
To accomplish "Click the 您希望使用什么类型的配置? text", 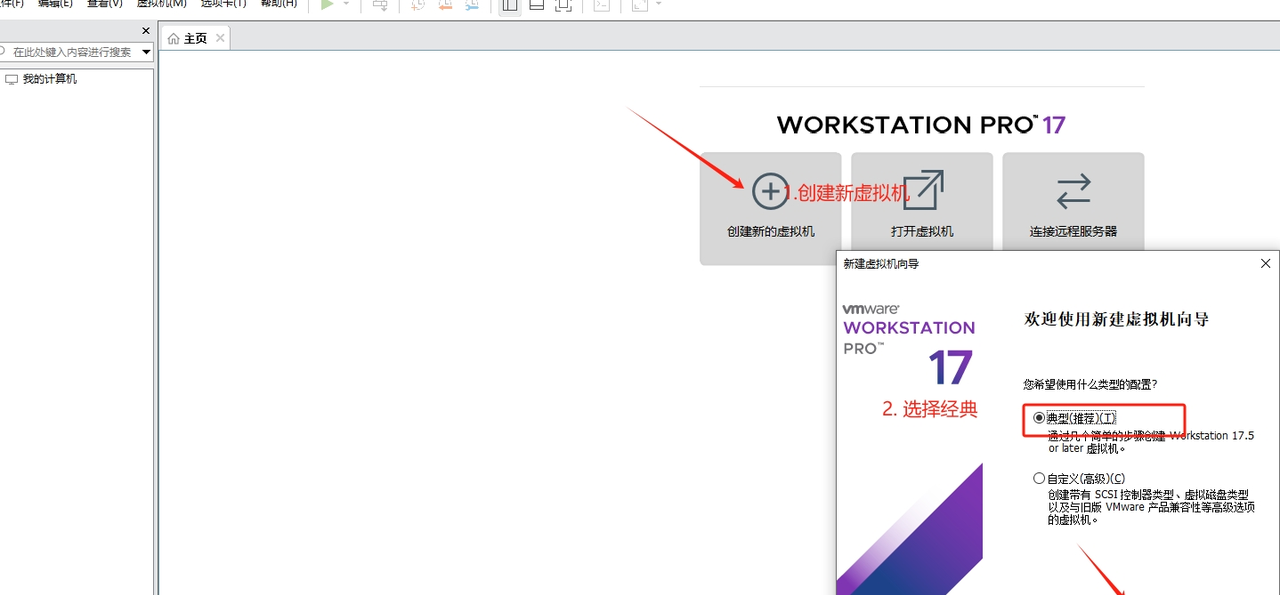I will click(x=1089, y=384).
